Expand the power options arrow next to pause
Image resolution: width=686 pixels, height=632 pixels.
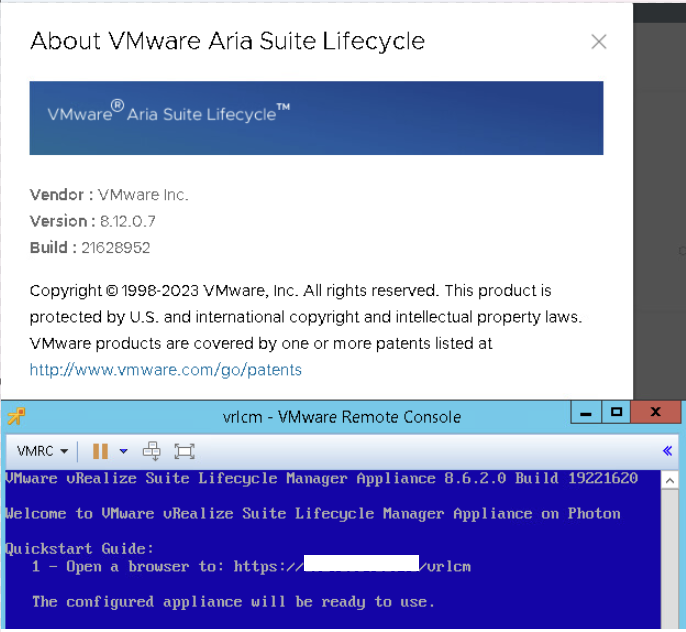123,451
